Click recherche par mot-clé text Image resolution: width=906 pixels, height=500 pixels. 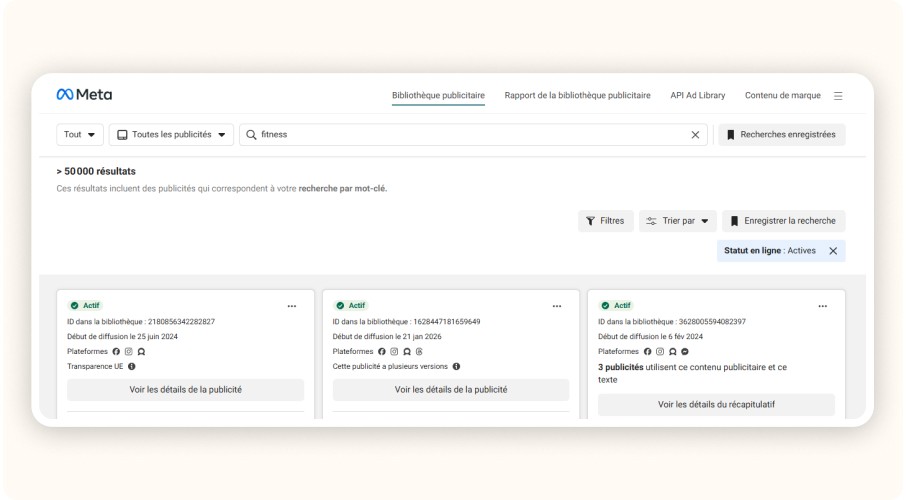pos(343,188)
